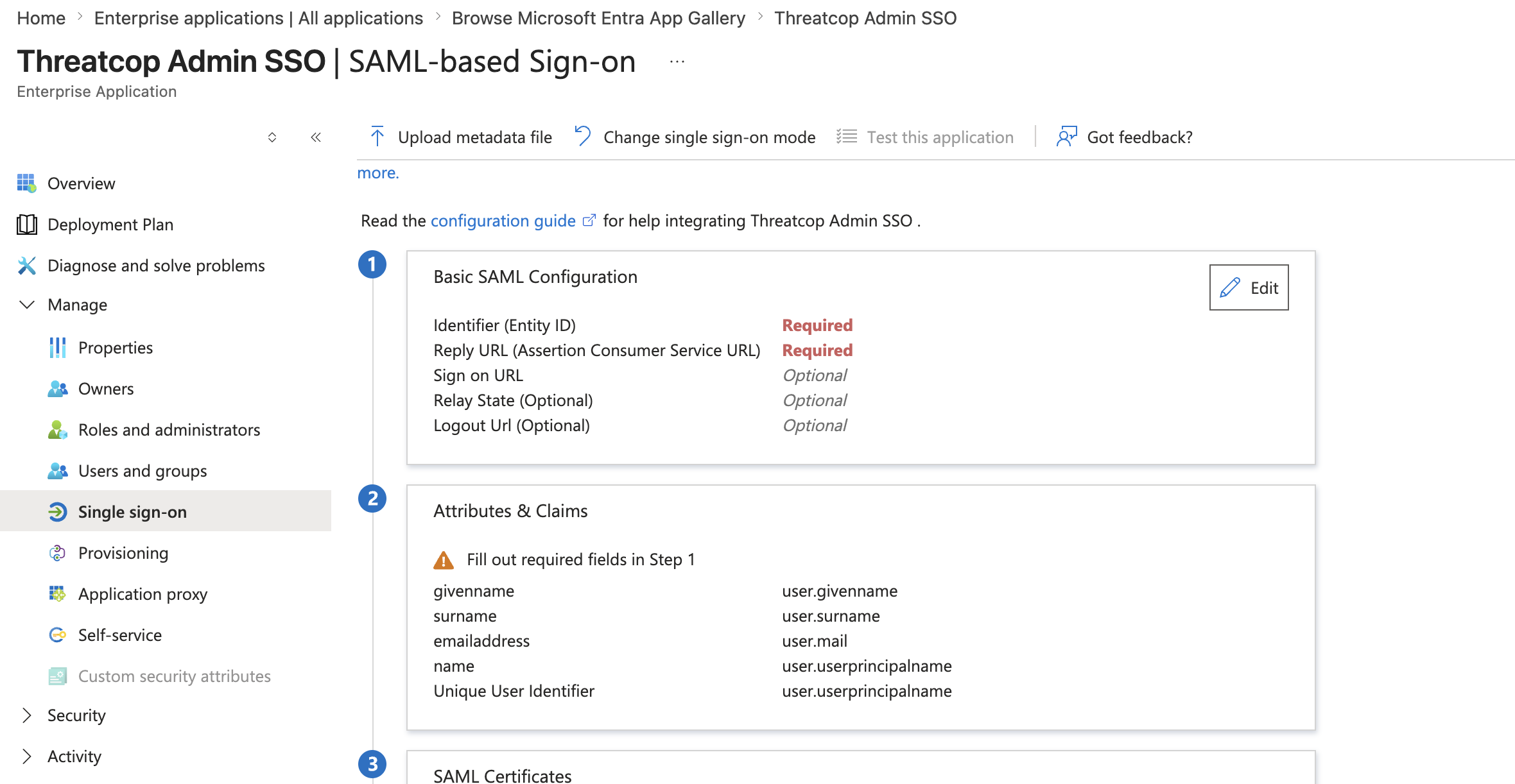Click the Test this application list icon

point(847,137)
